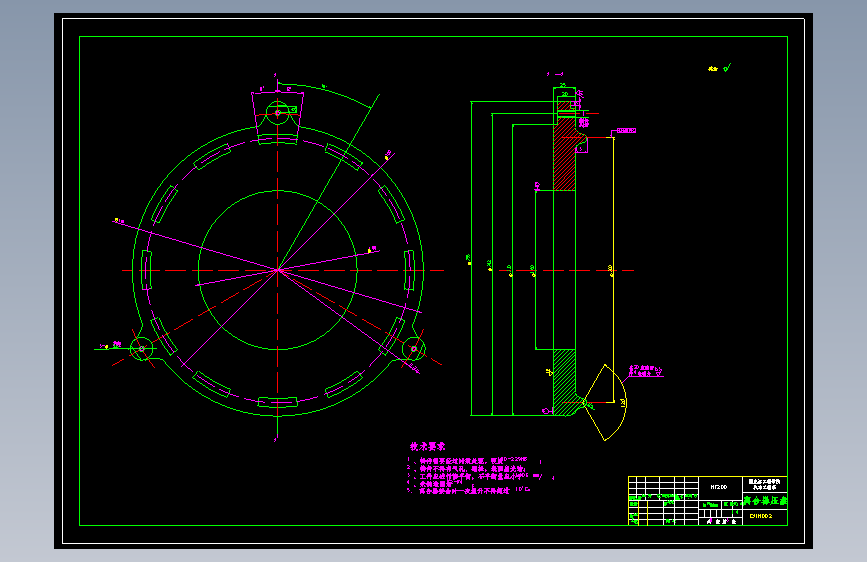
Task: Select the magenta tolerance frame beside section view
Action: click(626, 131)
